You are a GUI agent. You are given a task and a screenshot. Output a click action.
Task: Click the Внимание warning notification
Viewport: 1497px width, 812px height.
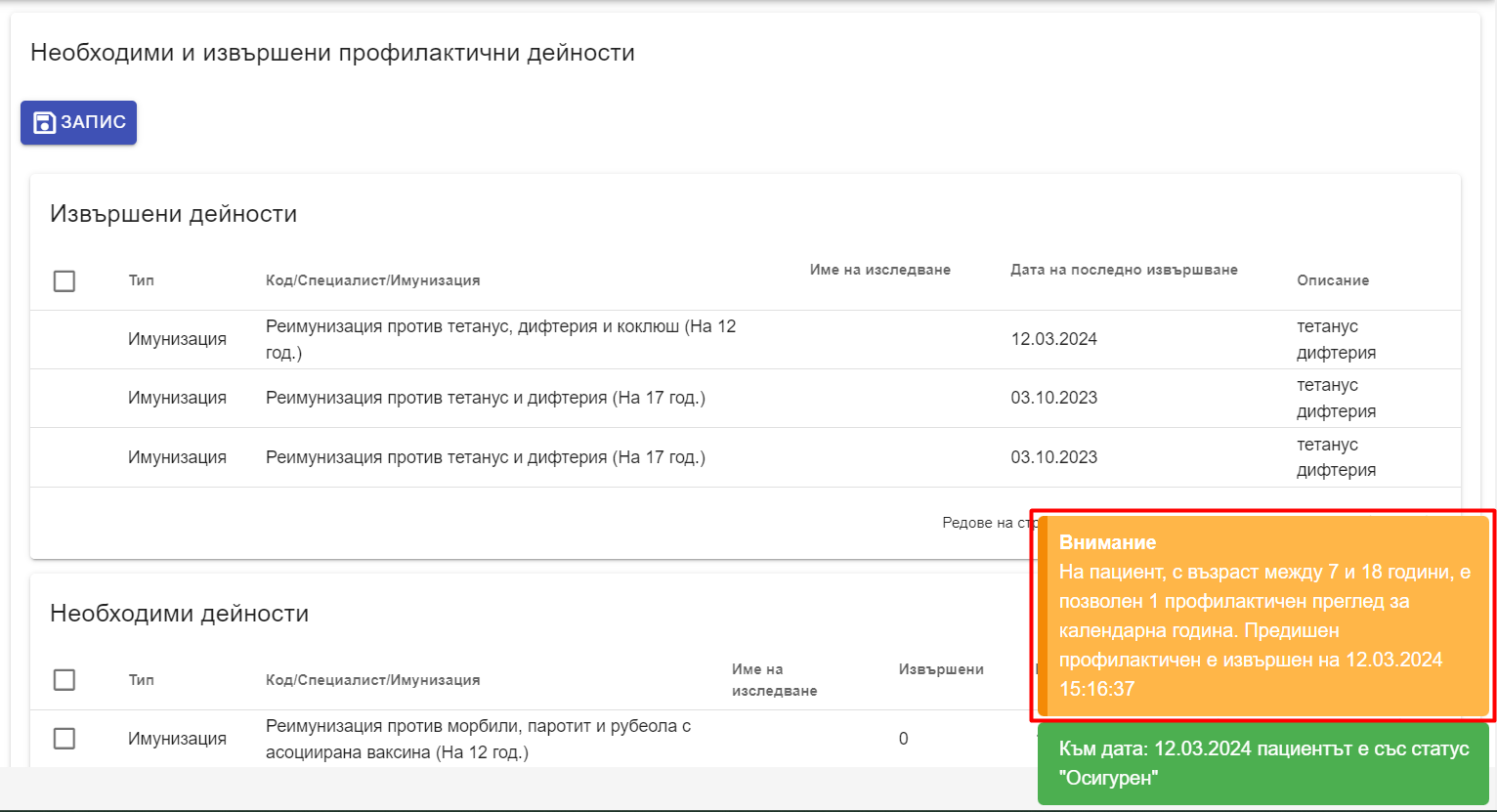1262,616
